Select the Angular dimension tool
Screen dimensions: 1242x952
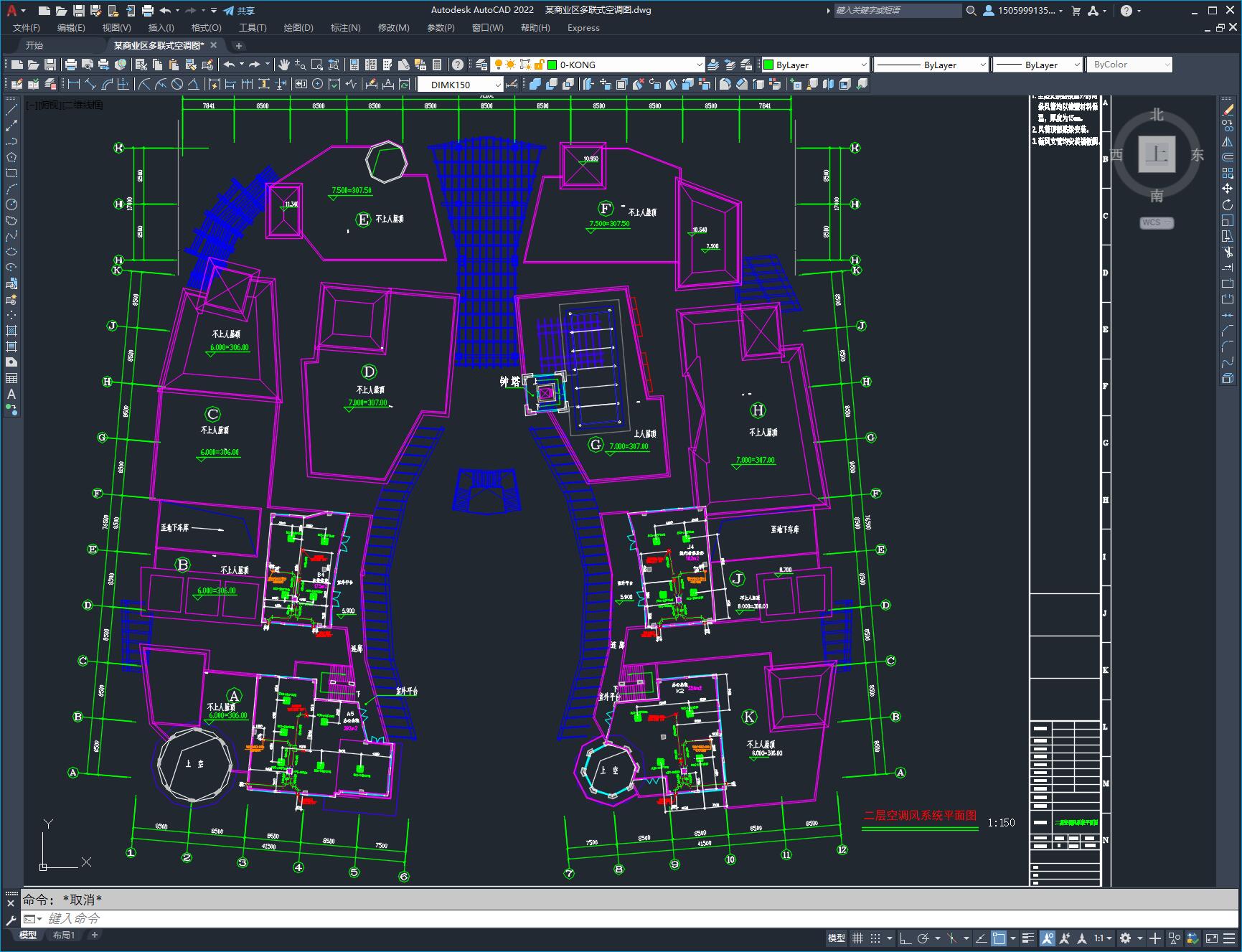point(193,84)
